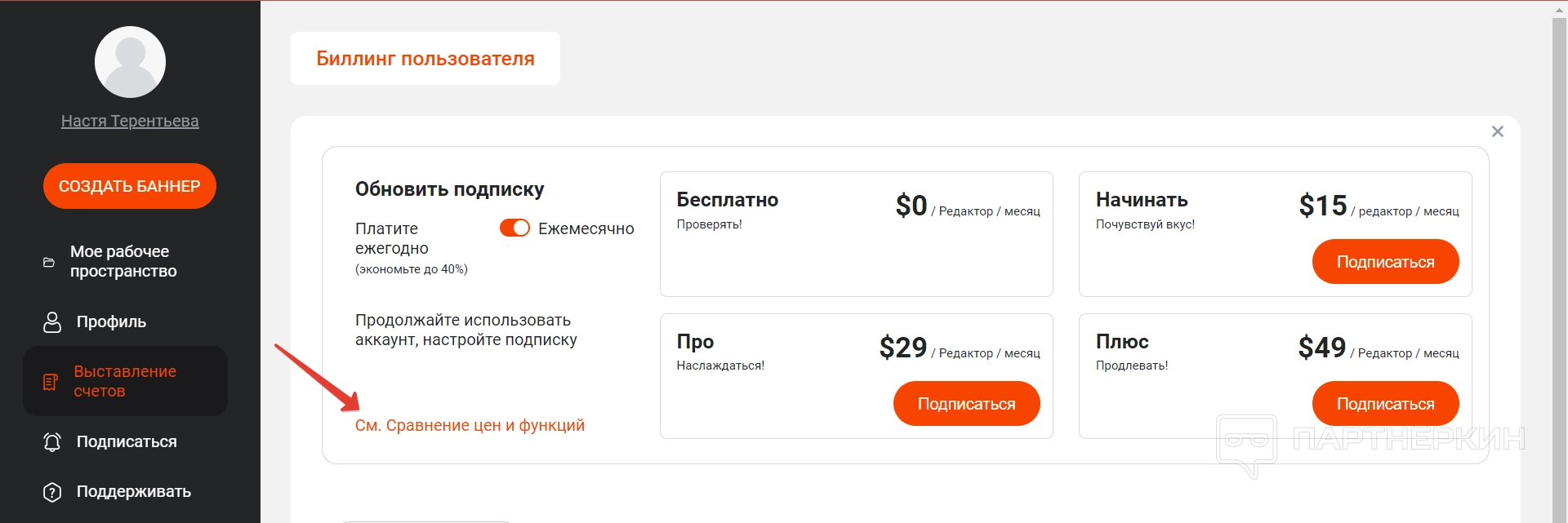The width and height of the screenshot is (1568, 523).
Task: Toggle the Ежемесячно billing switch
Action: (x=514, y=228)
